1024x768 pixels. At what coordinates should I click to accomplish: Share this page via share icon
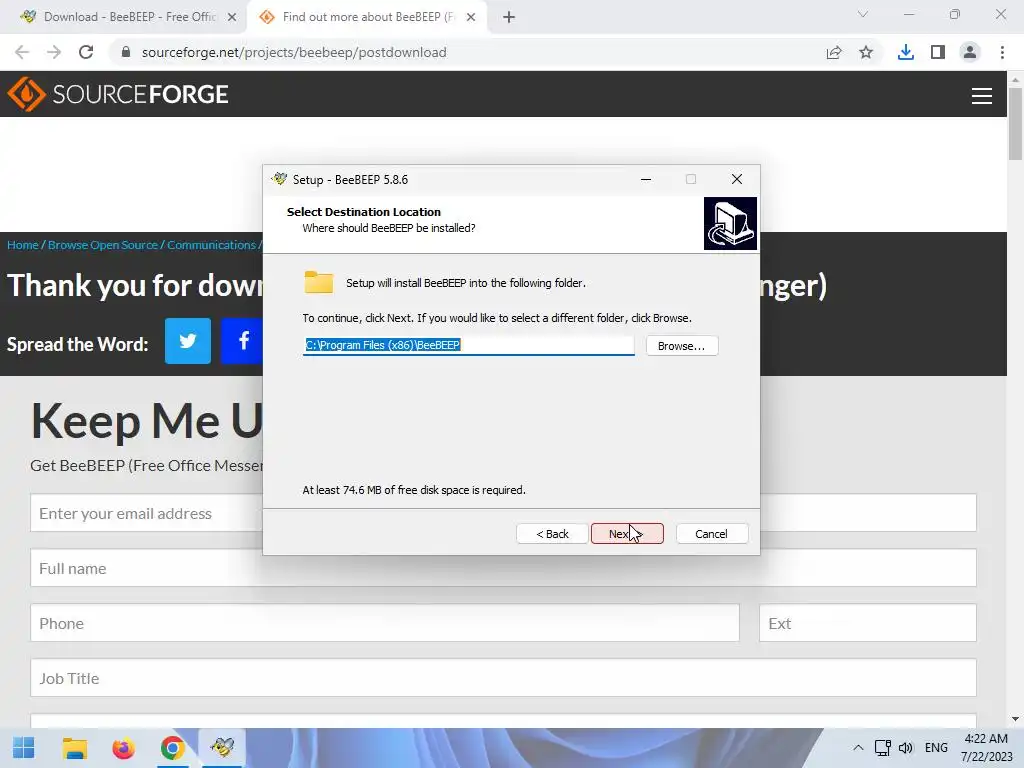click(x=834, y=52)
